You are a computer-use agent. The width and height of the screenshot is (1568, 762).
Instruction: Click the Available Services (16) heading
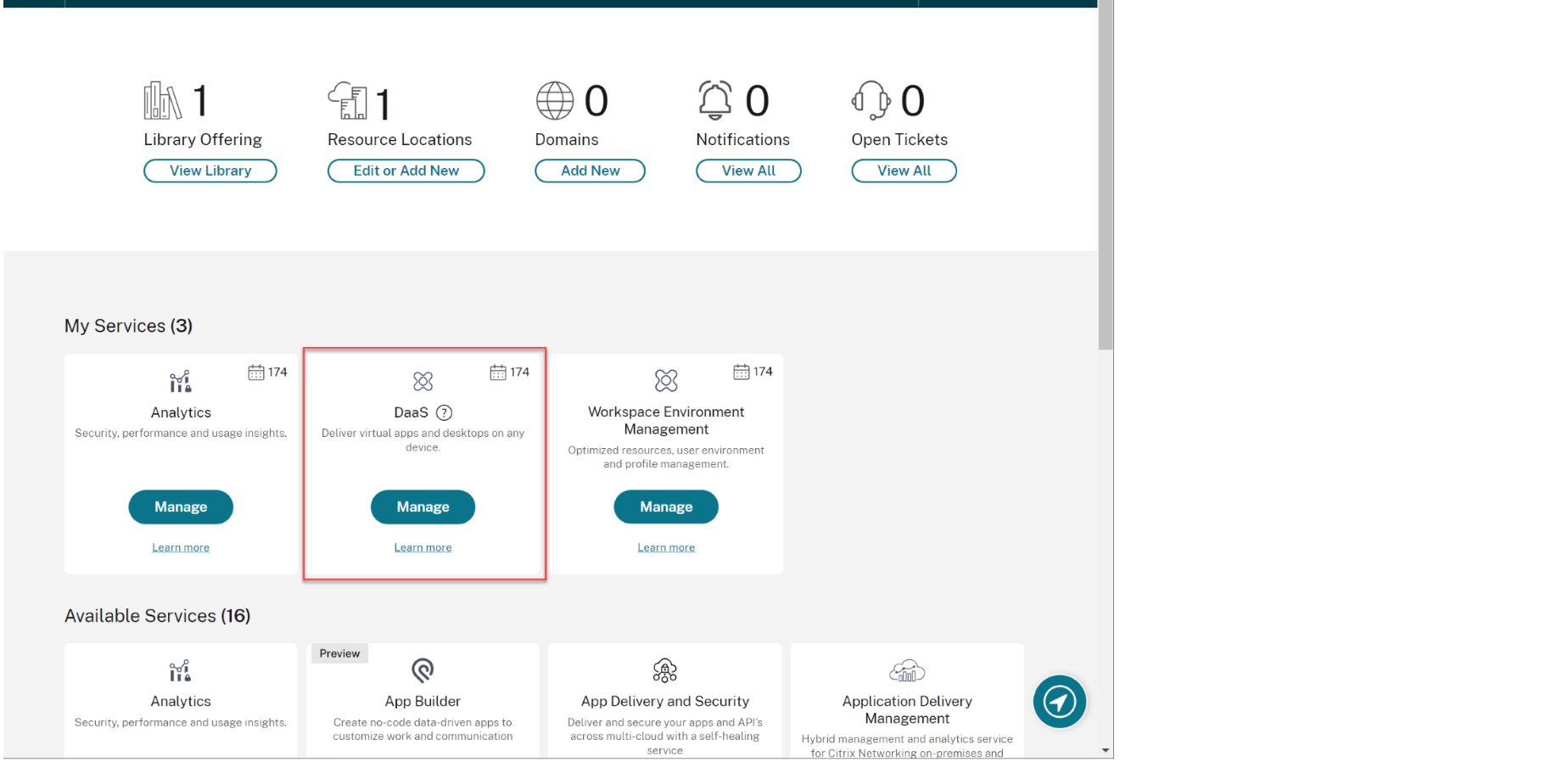click(x=157, y=616)
